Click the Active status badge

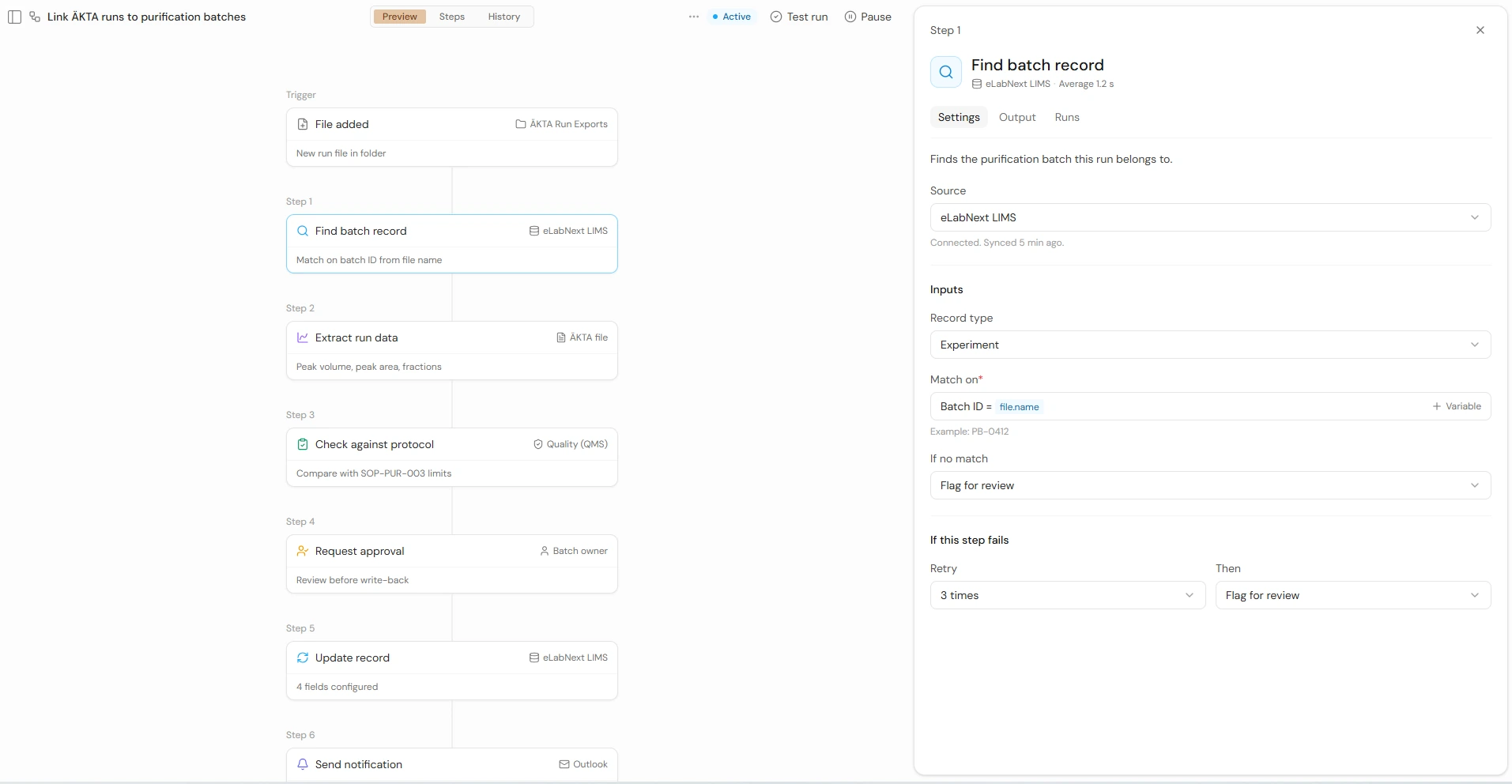732,17
